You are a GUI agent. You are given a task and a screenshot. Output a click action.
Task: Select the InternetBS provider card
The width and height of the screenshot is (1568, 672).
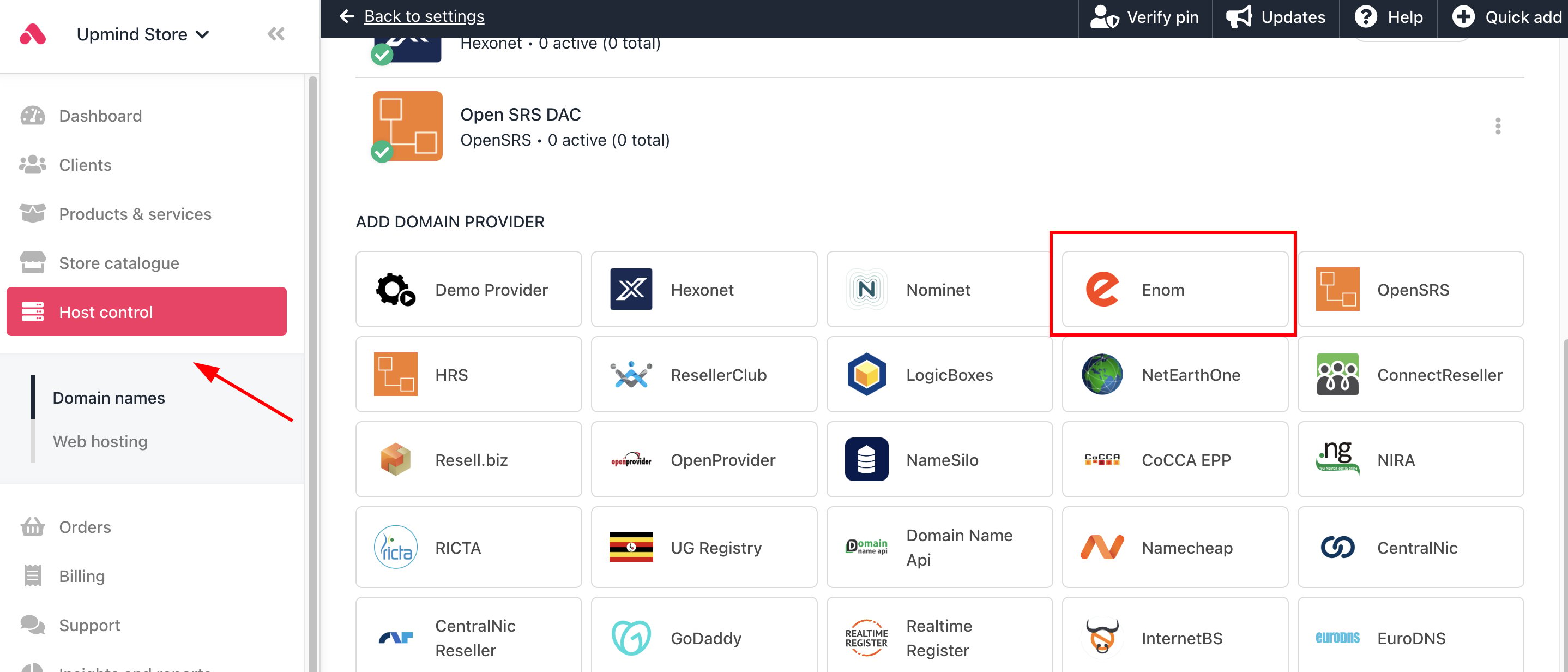coord(1175,635)
